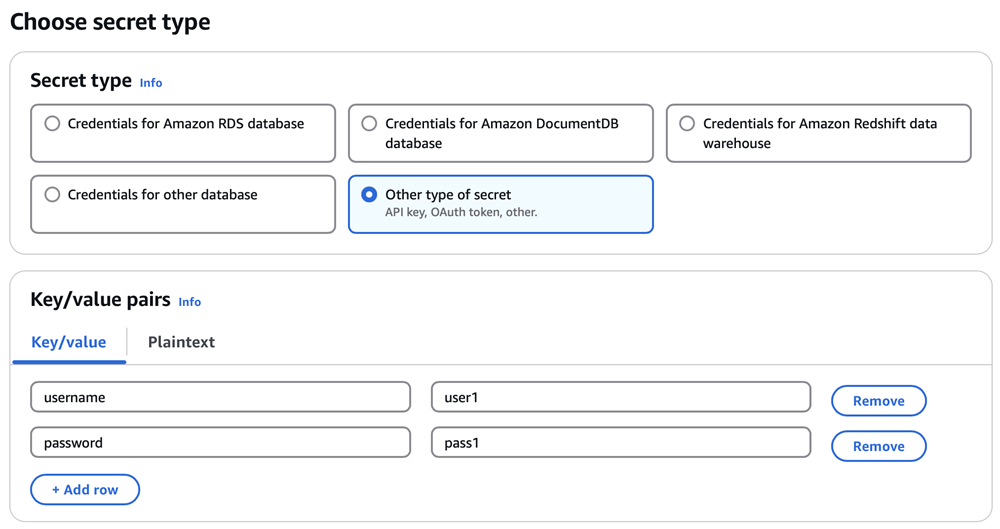The image size is (1000, 529).
Task: Pick Credentials for Amazon Redshift data warehouse
Action: (687, 124)
